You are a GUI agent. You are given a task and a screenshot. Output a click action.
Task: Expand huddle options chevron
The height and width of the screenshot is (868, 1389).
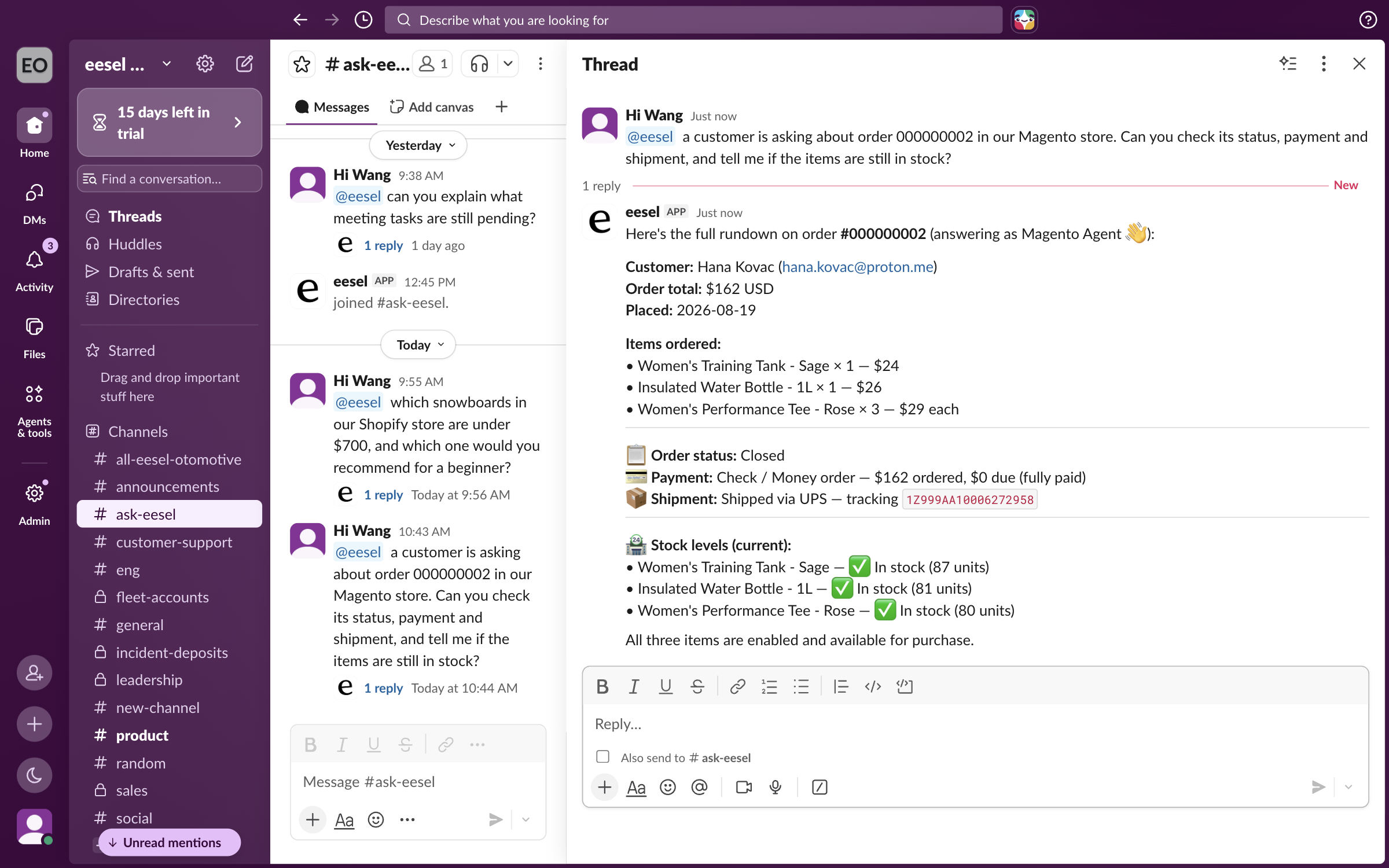pyautogui.click(x=508, y=64)
